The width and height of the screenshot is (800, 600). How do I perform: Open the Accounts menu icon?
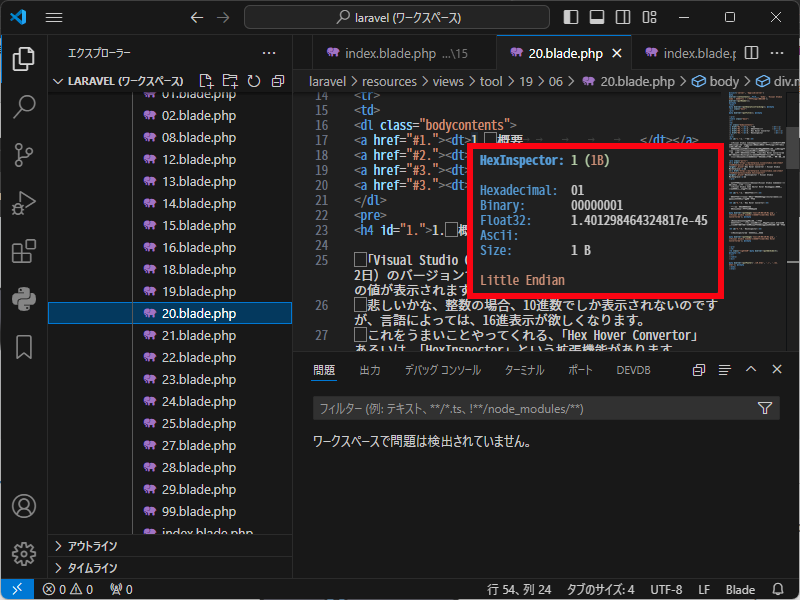pyautogui.click(x=23, y=506)
